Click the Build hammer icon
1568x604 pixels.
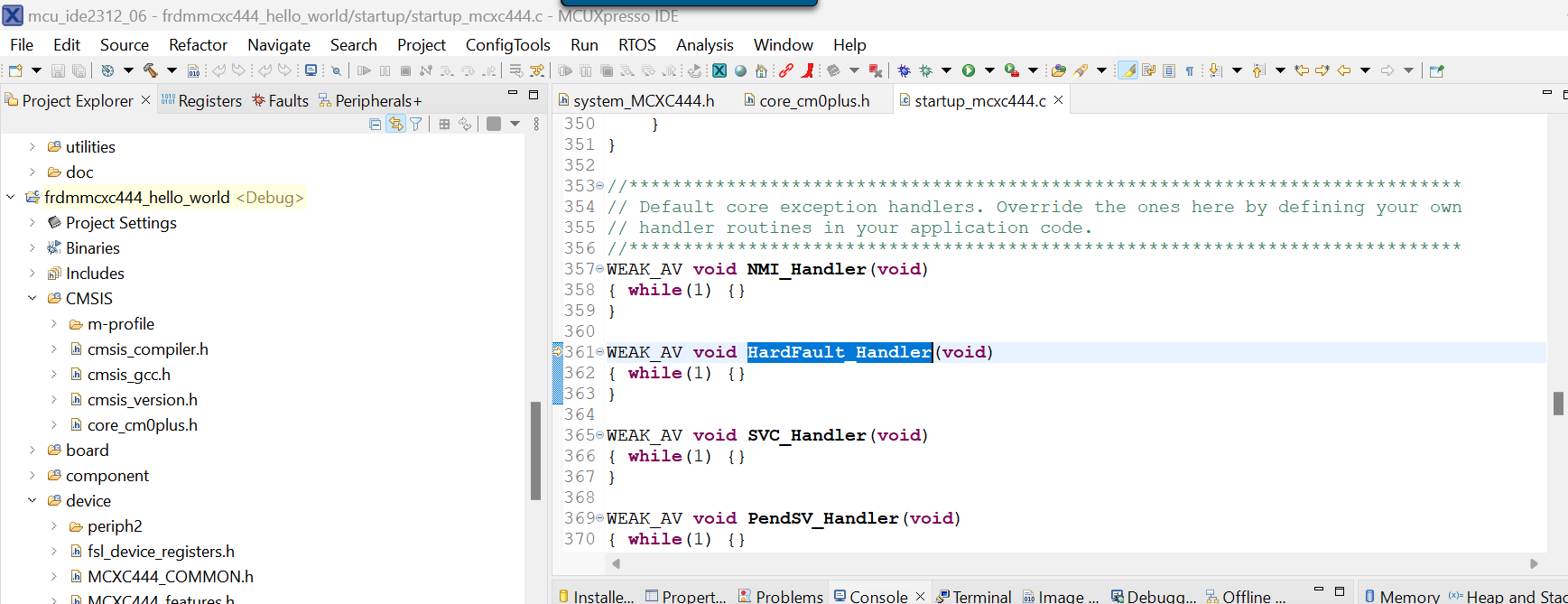[151, 70]
